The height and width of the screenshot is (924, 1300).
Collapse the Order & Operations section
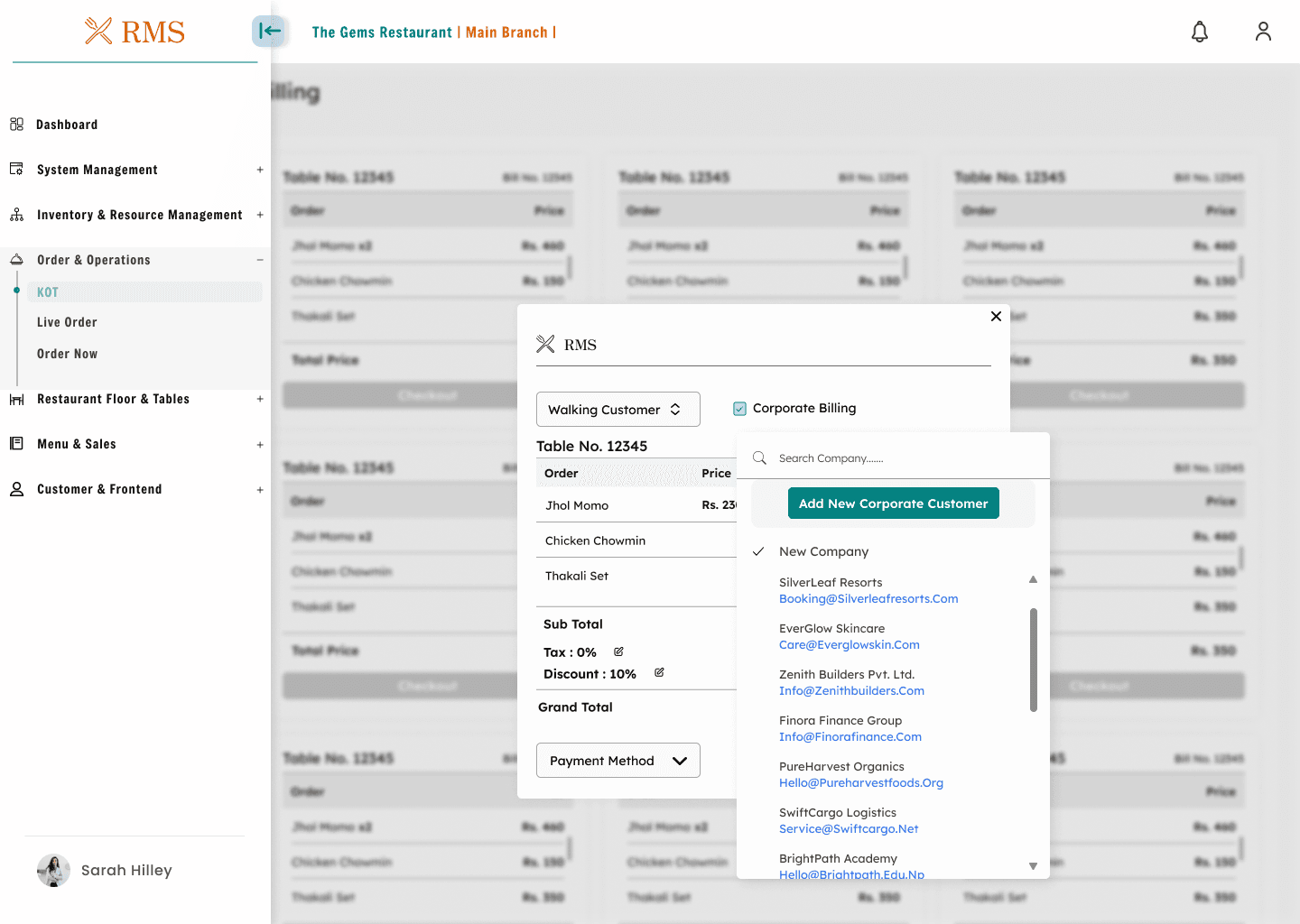coord(259,260)
